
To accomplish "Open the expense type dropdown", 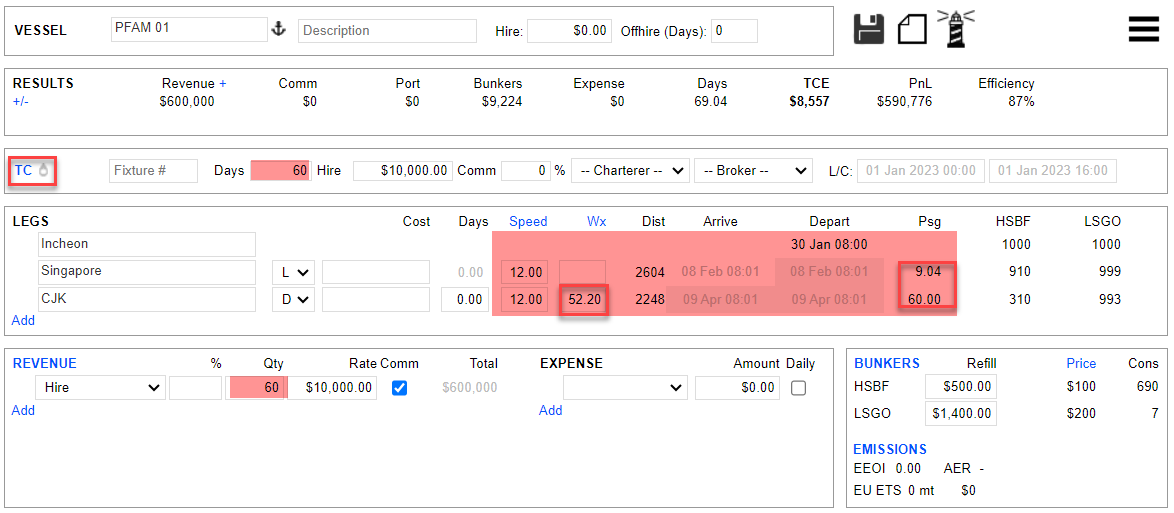I will [x=625, y=387].
